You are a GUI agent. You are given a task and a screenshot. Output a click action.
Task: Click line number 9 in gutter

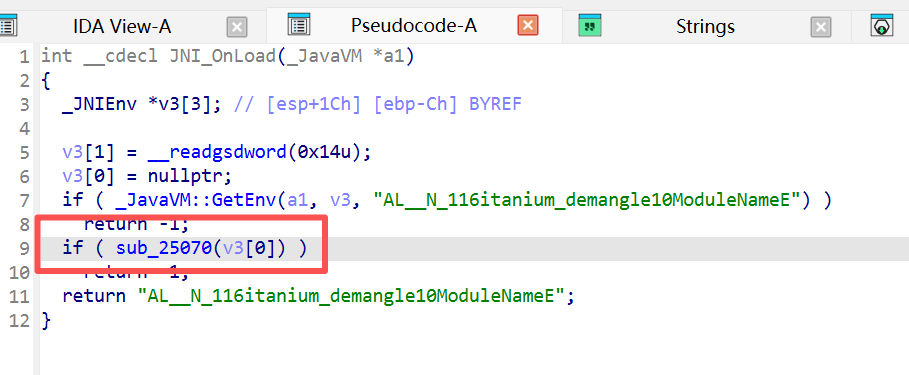(x=24, y=249)
